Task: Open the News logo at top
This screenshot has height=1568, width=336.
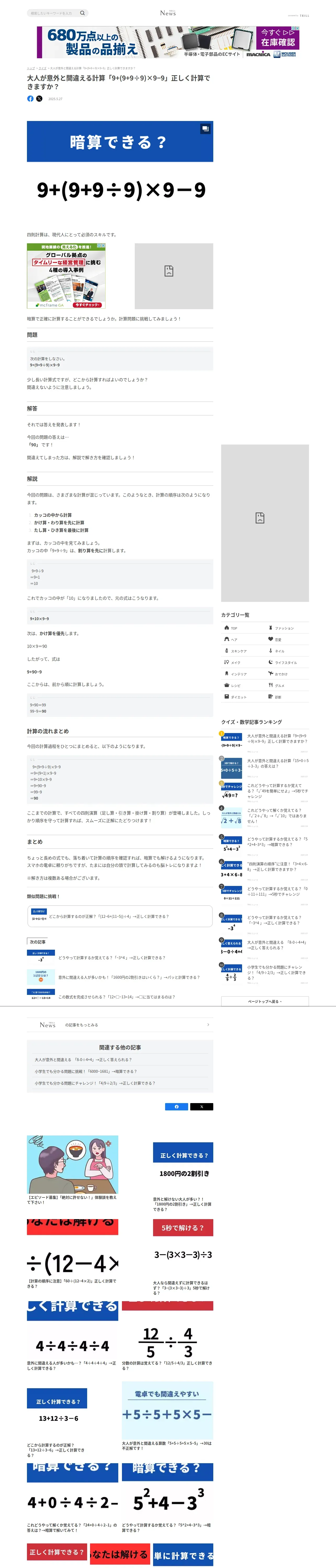Action: pyautogui.click(x=168, y=13)
